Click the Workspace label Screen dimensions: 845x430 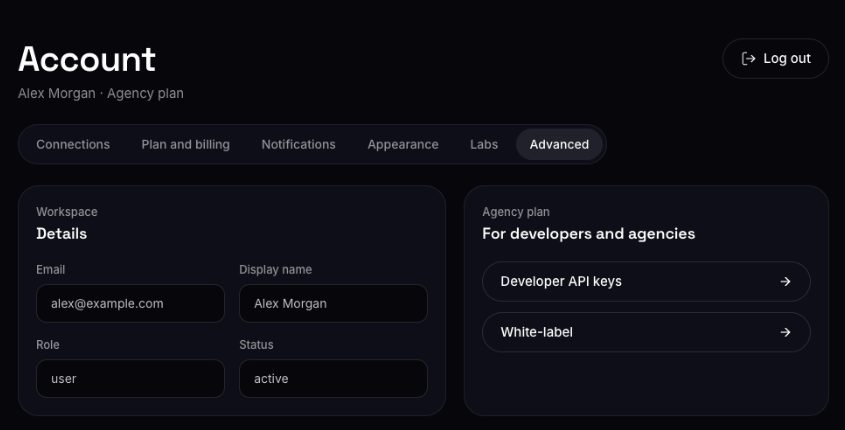[67, 212]
